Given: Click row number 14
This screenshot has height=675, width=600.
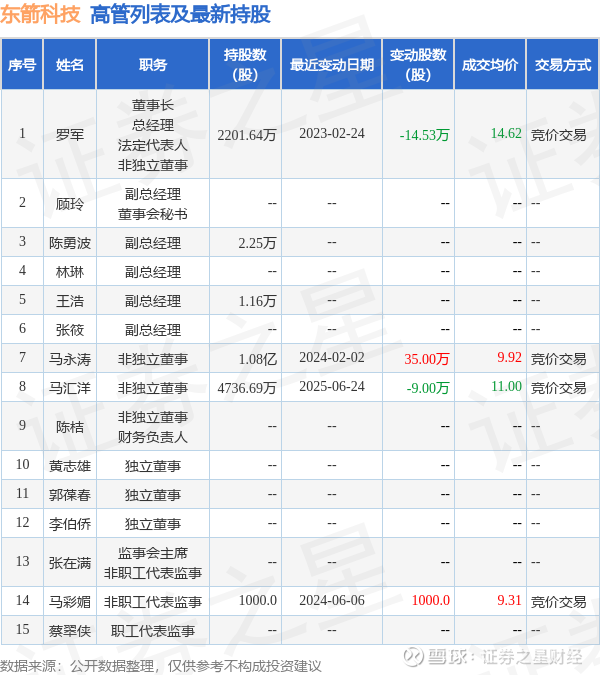Looking at the screenshot, I should [22, 600].
